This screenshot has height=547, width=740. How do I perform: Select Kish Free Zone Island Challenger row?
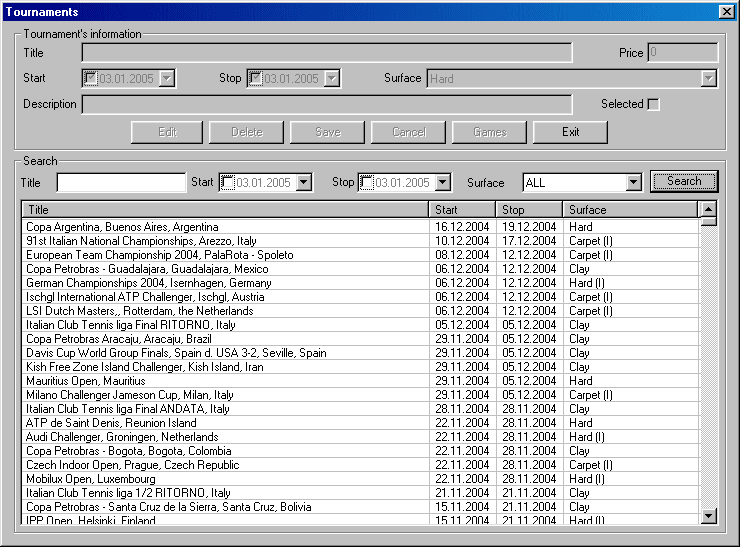[360, 367]
